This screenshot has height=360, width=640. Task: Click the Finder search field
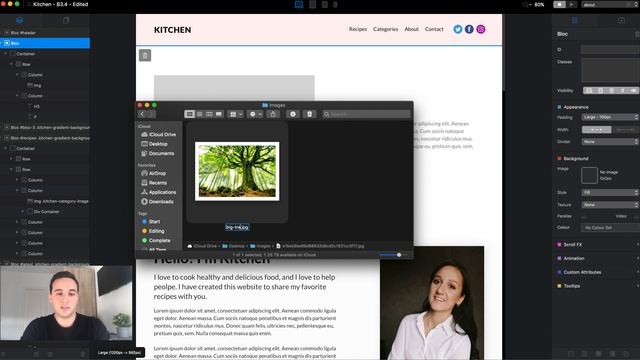pos(366,114)
